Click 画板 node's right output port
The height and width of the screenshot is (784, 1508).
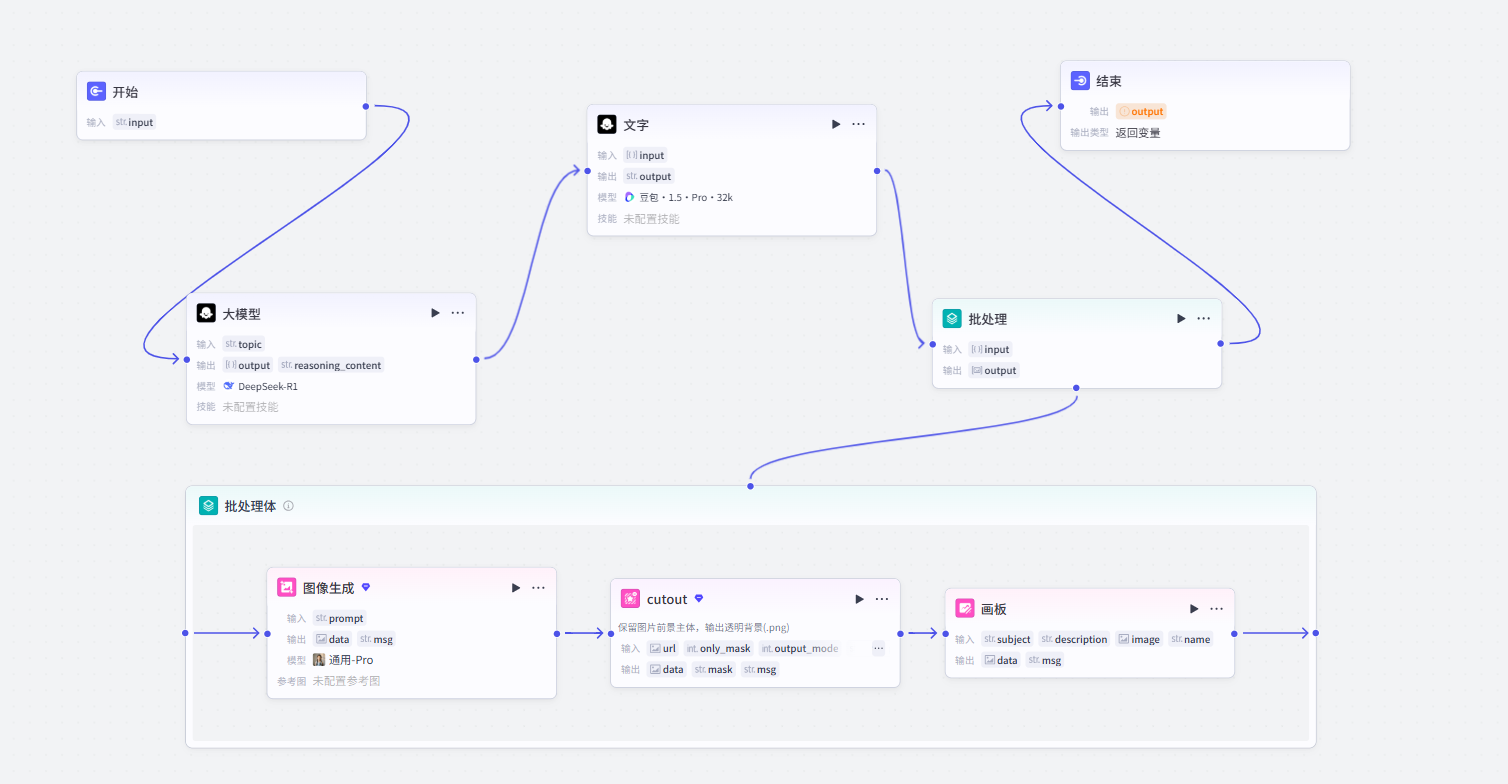(1235, 633)
